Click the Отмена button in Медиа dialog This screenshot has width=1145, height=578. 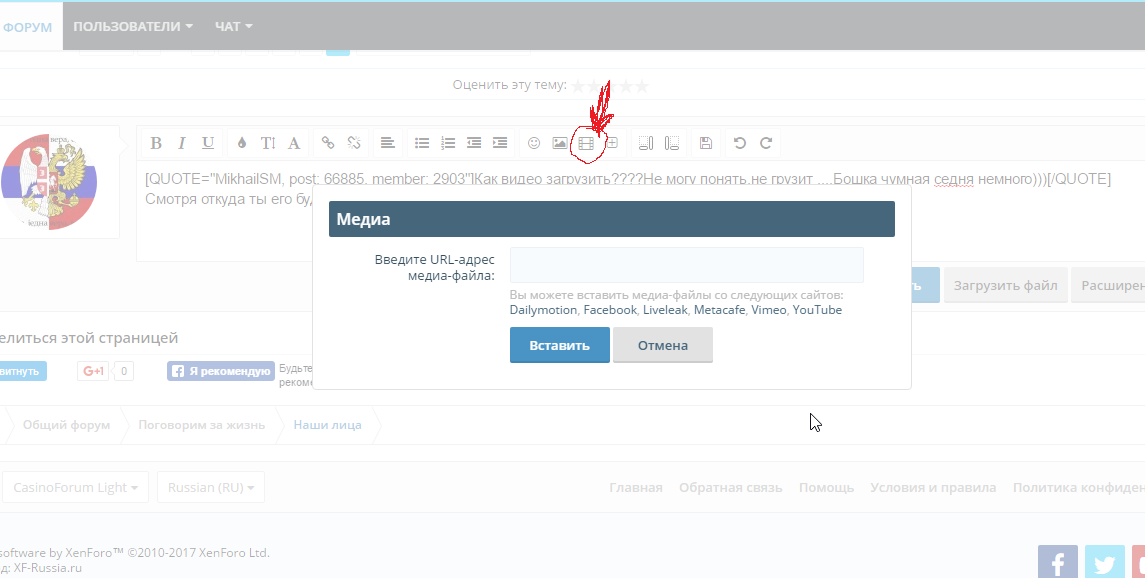coord(662,345)
